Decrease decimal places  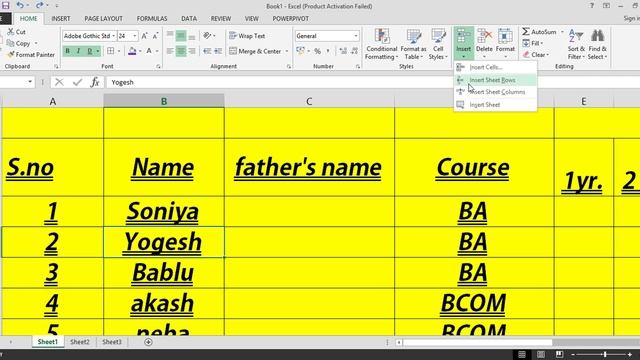point(354,51)
